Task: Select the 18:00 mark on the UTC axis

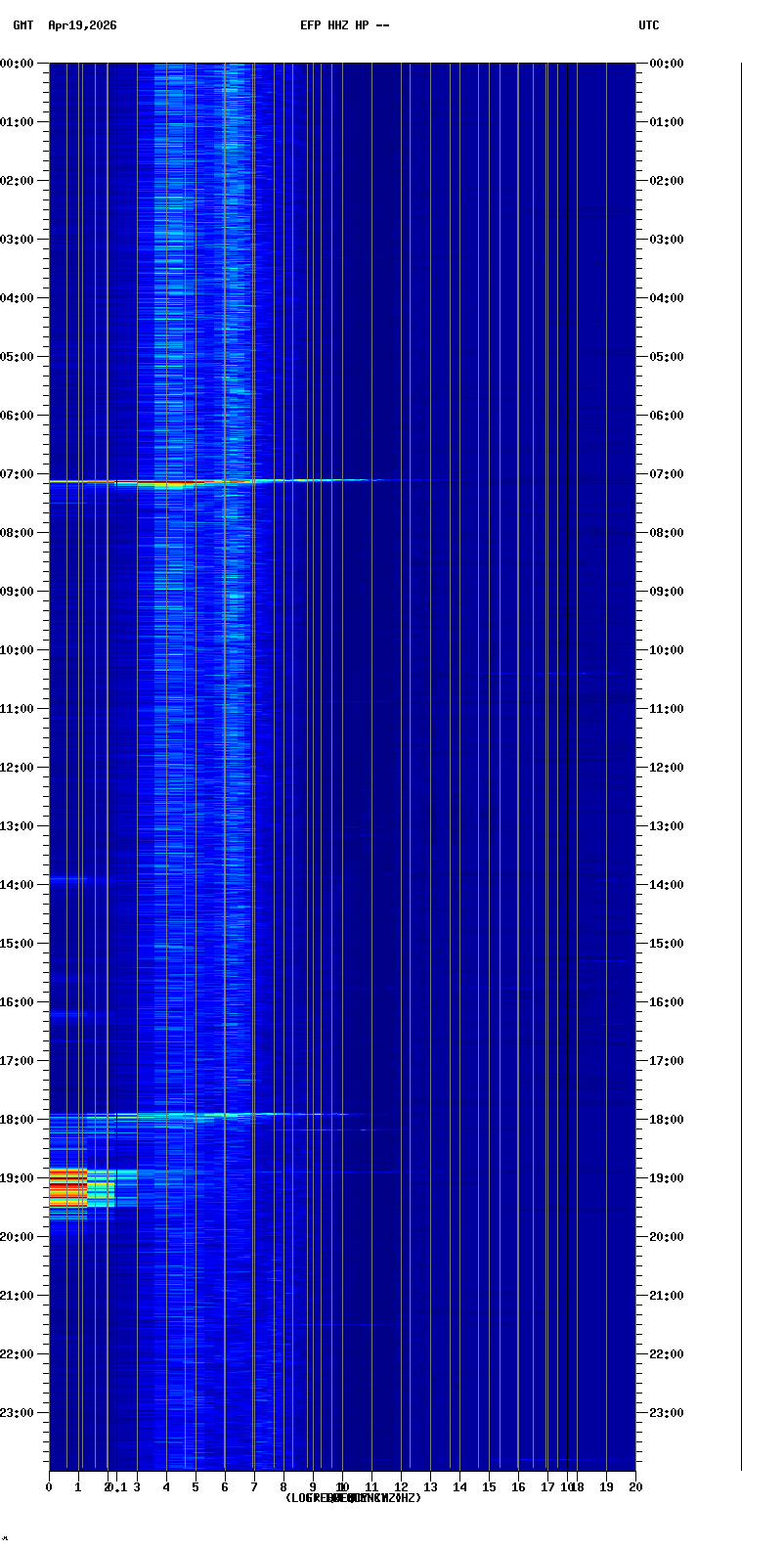Action: click(666, 1120)
